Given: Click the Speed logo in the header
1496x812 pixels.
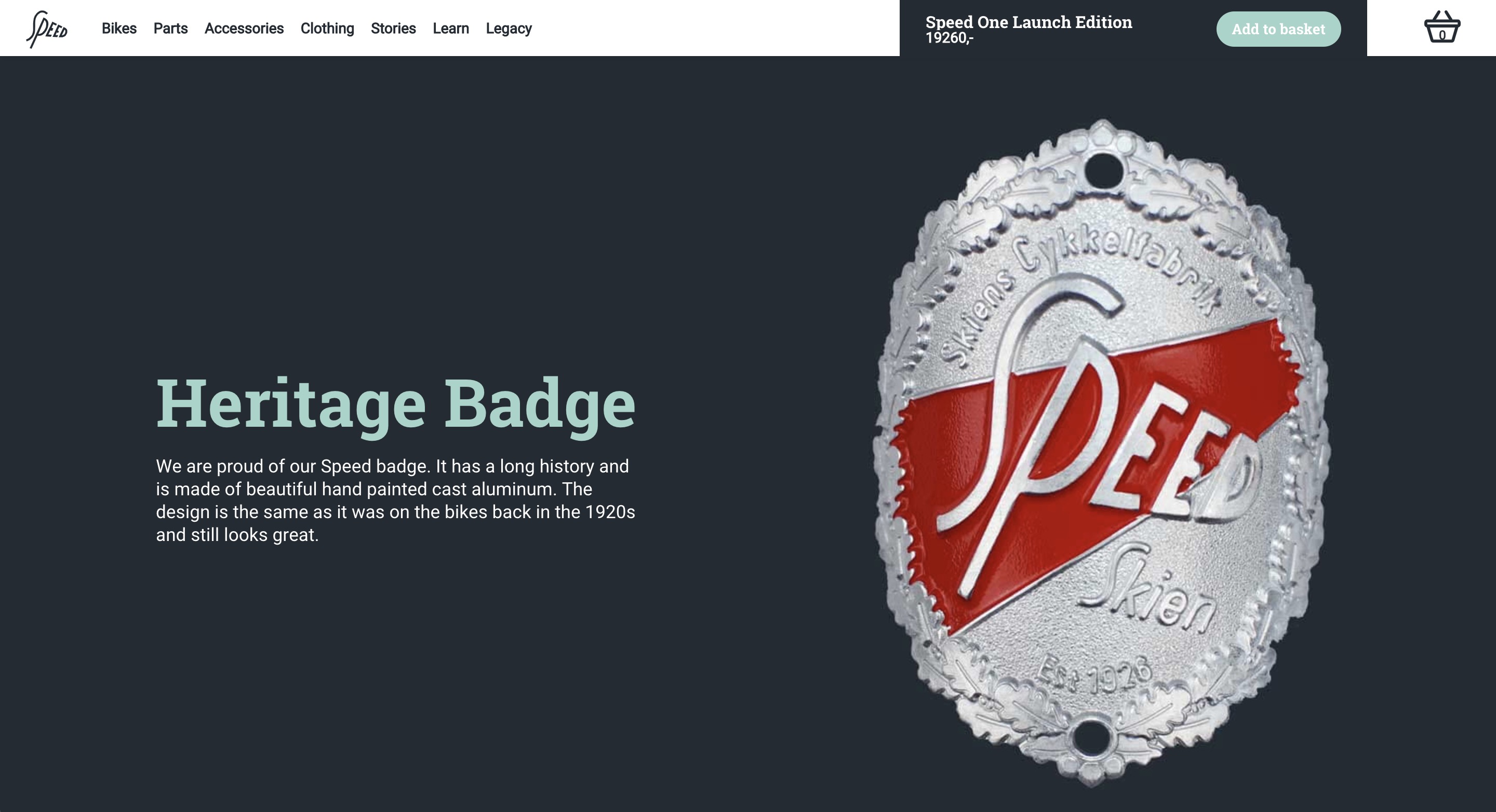Looking at the screenshot, I should 47,29.
